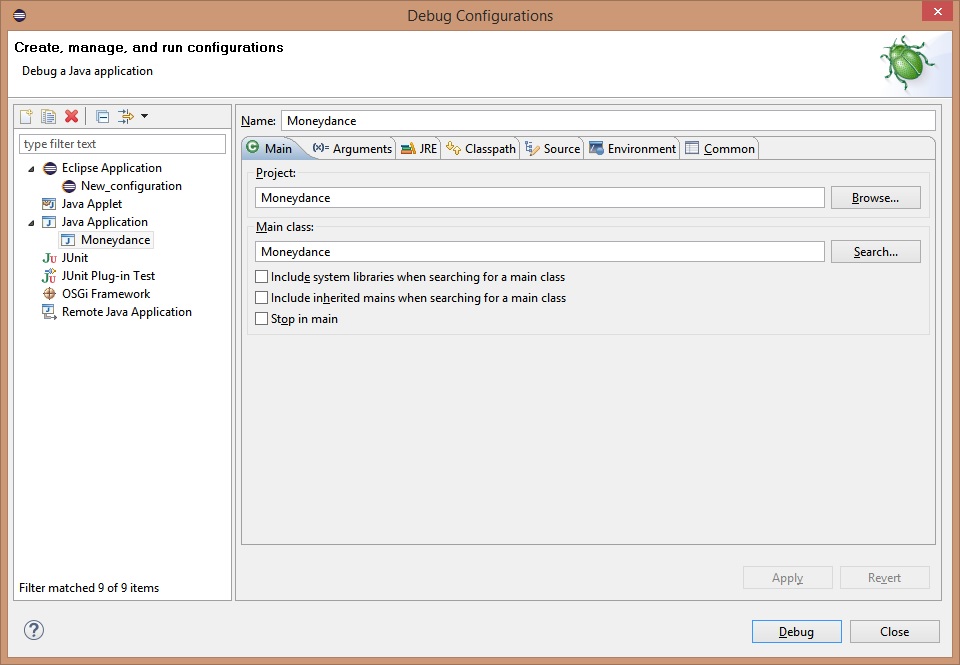This screenshot has height=665, width=960.
Task: Click the Java Applet type icon
Action: [49, 204]
